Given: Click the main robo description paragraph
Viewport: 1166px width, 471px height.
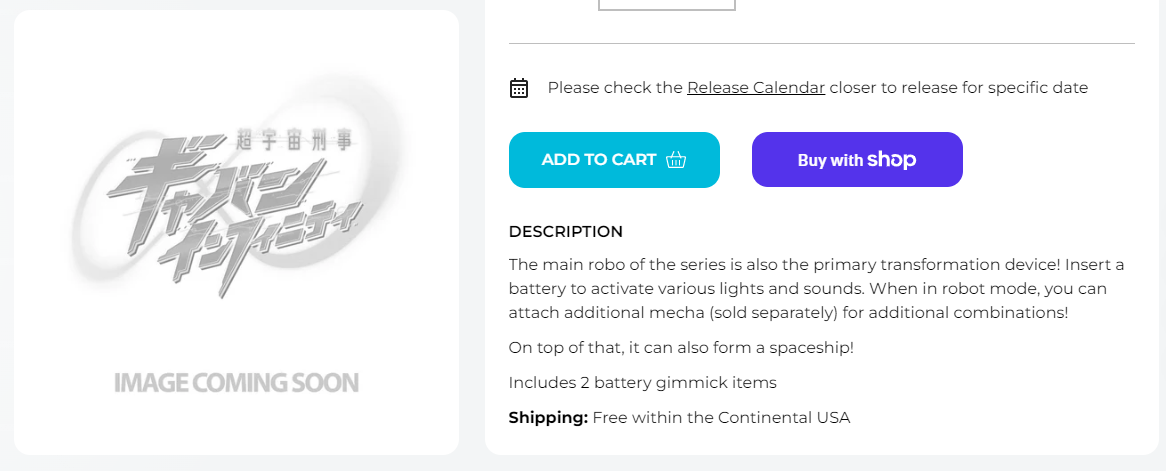Looking at the screenshot, I should (816, 289).
